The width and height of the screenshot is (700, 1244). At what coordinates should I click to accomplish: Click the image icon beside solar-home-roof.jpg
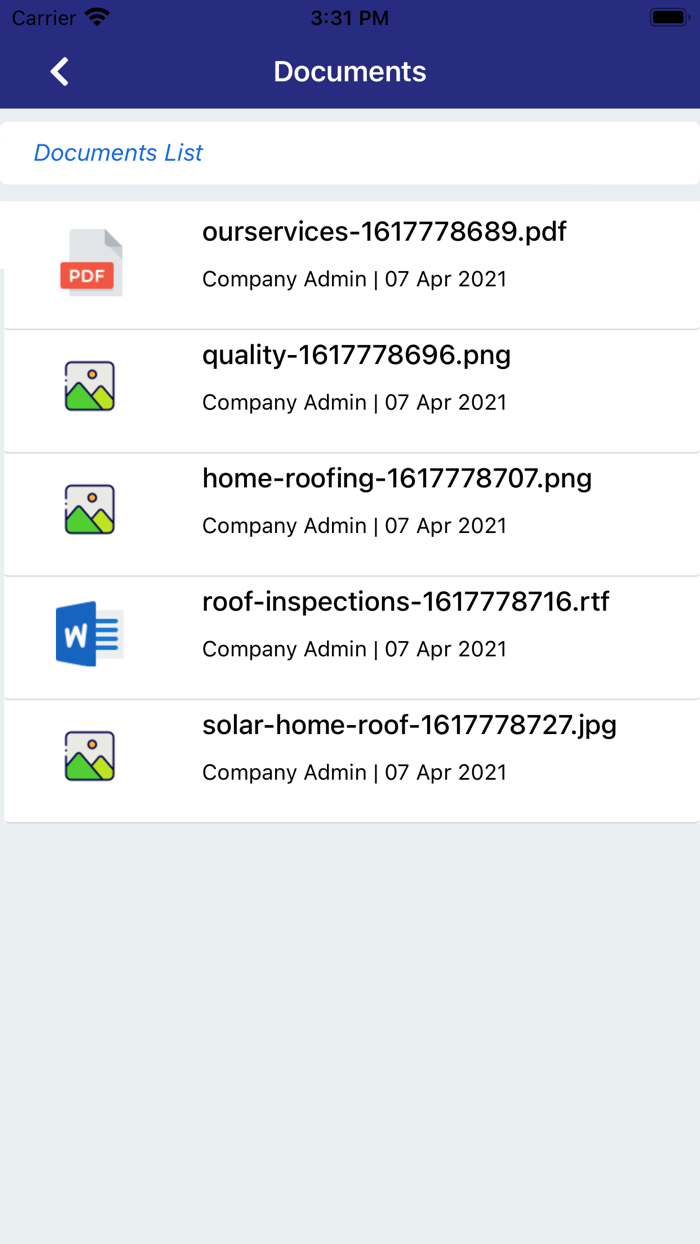coord(89,756)
